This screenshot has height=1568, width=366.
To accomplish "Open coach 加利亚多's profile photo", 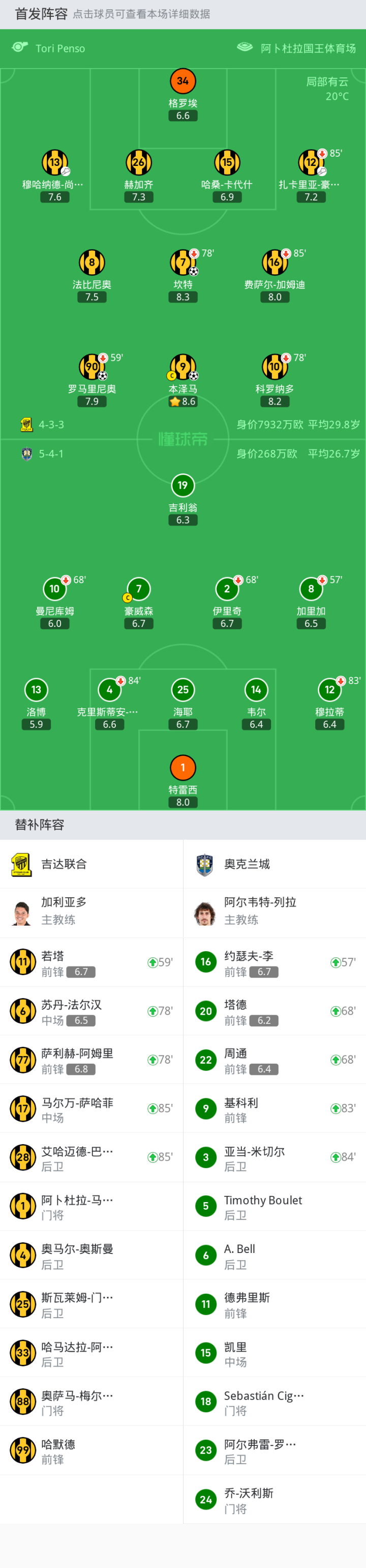I will tap(22, 913).
